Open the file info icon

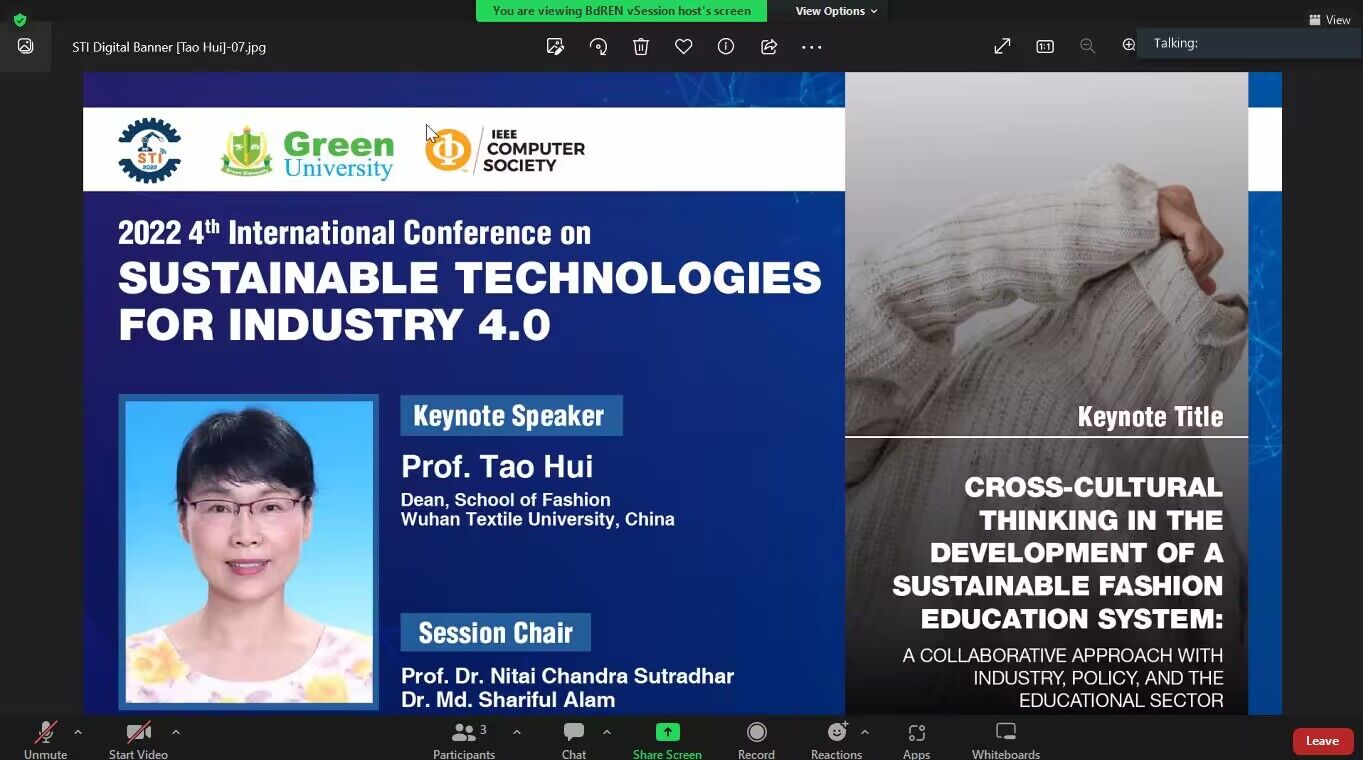click(726, 47)
